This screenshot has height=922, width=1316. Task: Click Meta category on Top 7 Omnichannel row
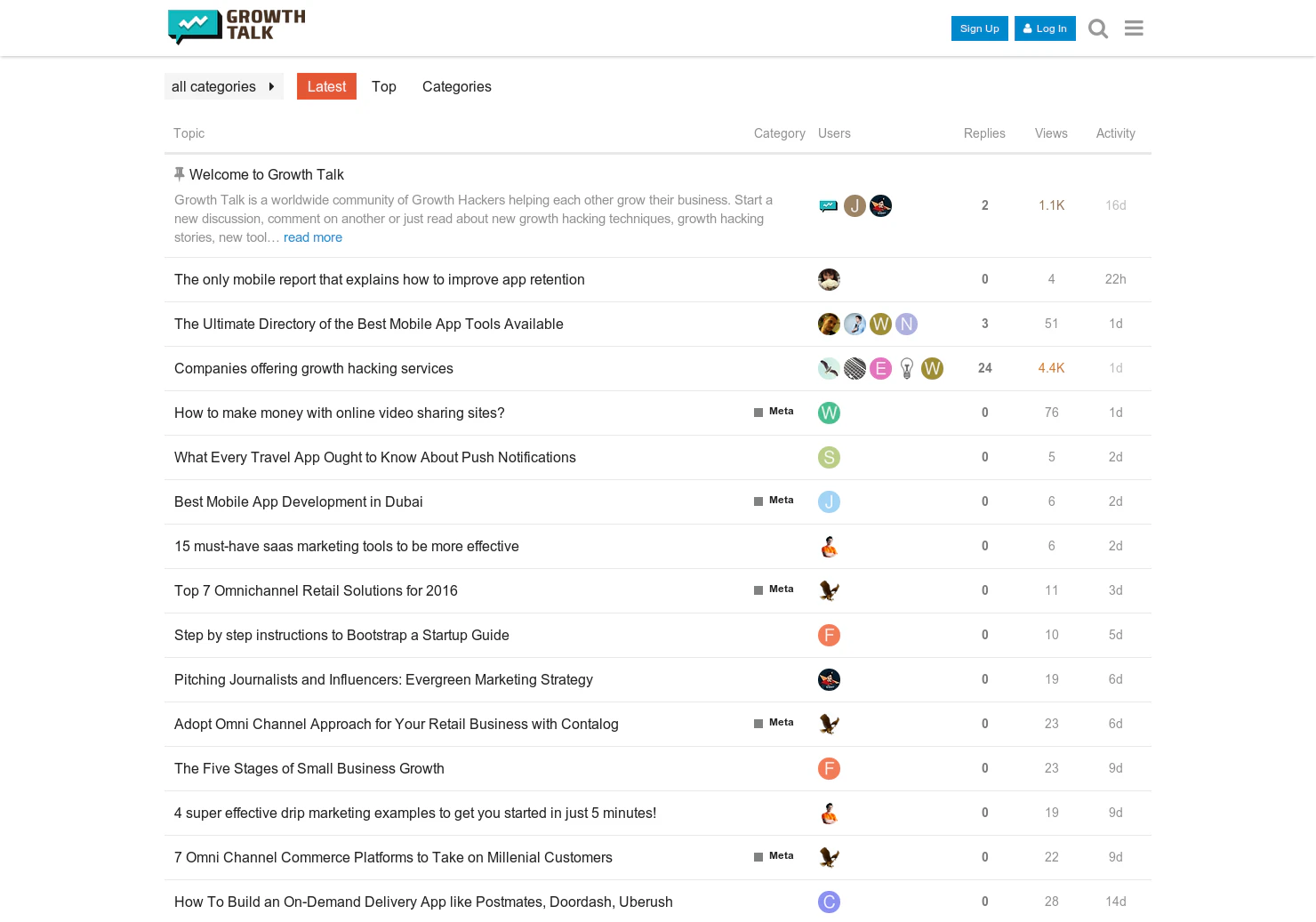pos(774,589)
